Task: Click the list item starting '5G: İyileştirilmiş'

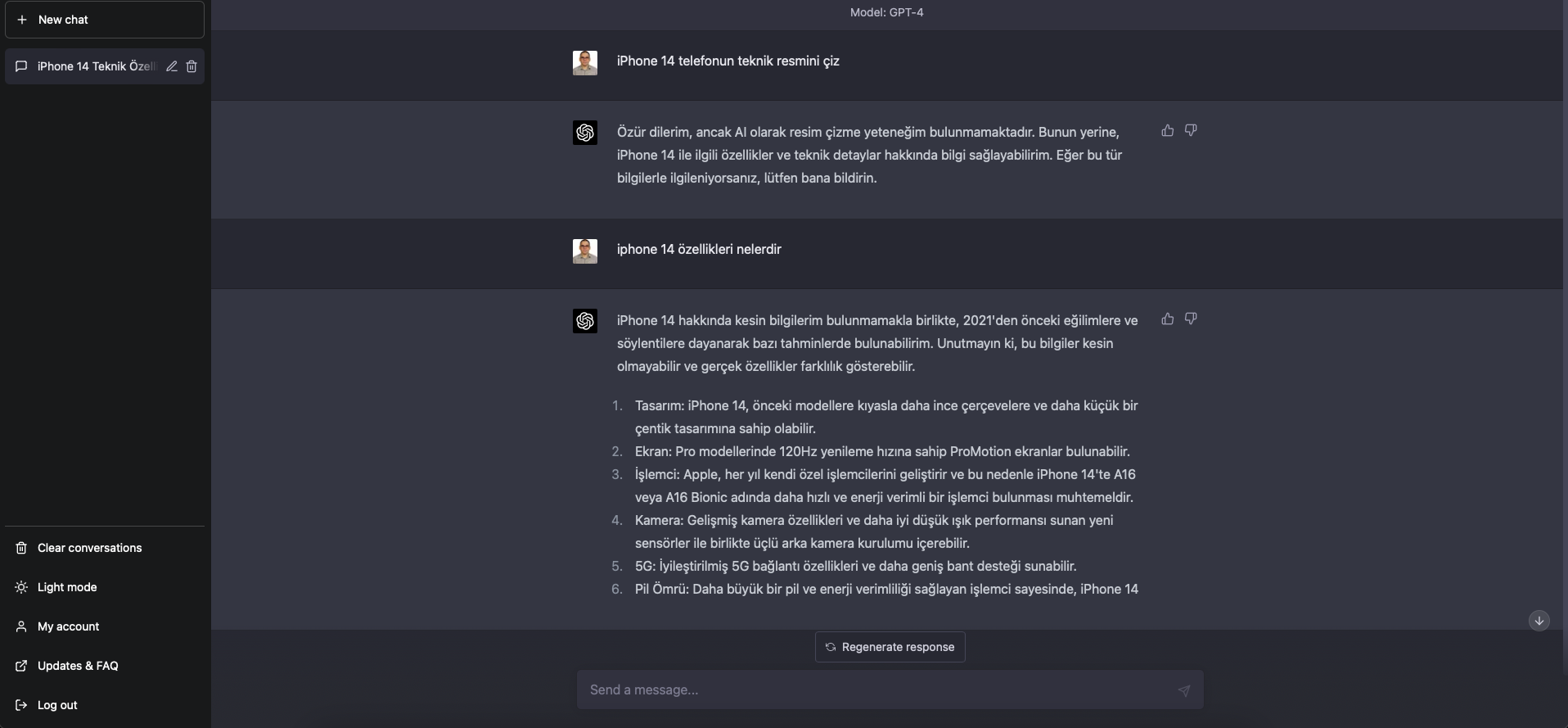Action: point(855,566)
